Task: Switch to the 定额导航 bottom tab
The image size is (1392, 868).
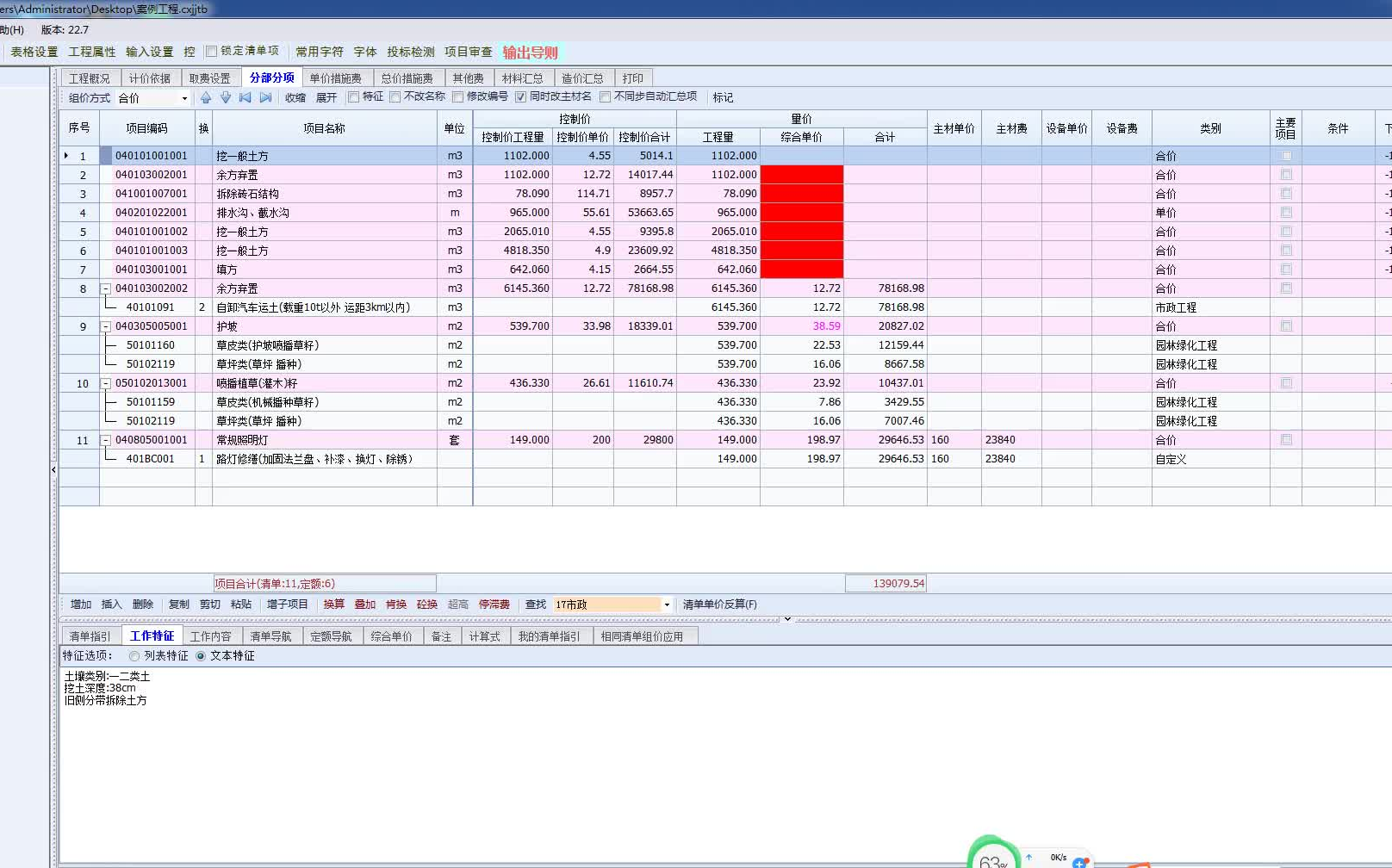Action: pos(332,636)
